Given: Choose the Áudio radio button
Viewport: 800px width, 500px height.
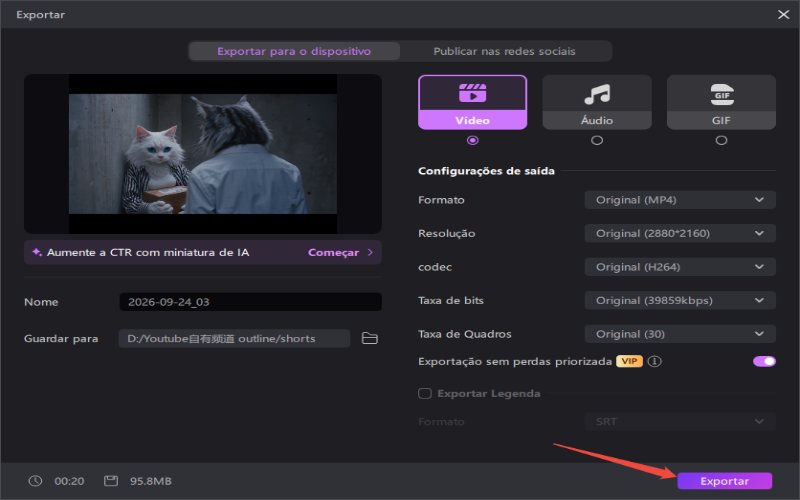Looking at the screenshot, I should (x=597, y=140).
